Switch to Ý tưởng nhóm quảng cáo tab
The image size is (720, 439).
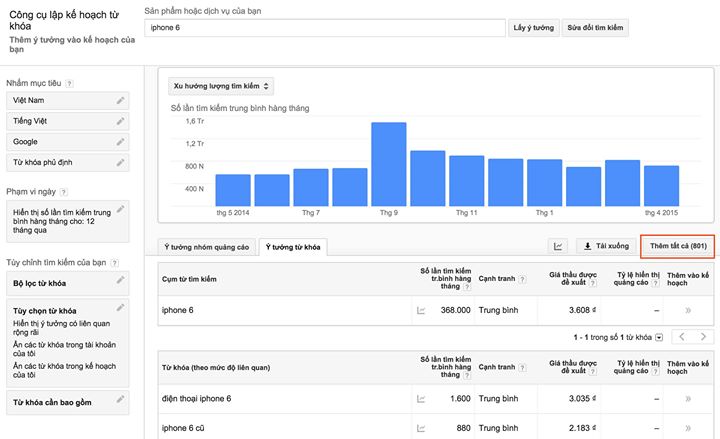207,247
